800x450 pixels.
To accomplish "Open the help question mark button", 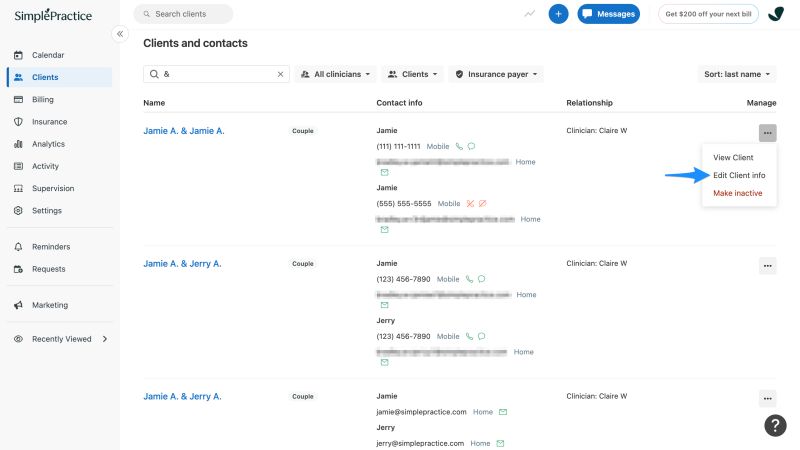I will coord(775,425).
